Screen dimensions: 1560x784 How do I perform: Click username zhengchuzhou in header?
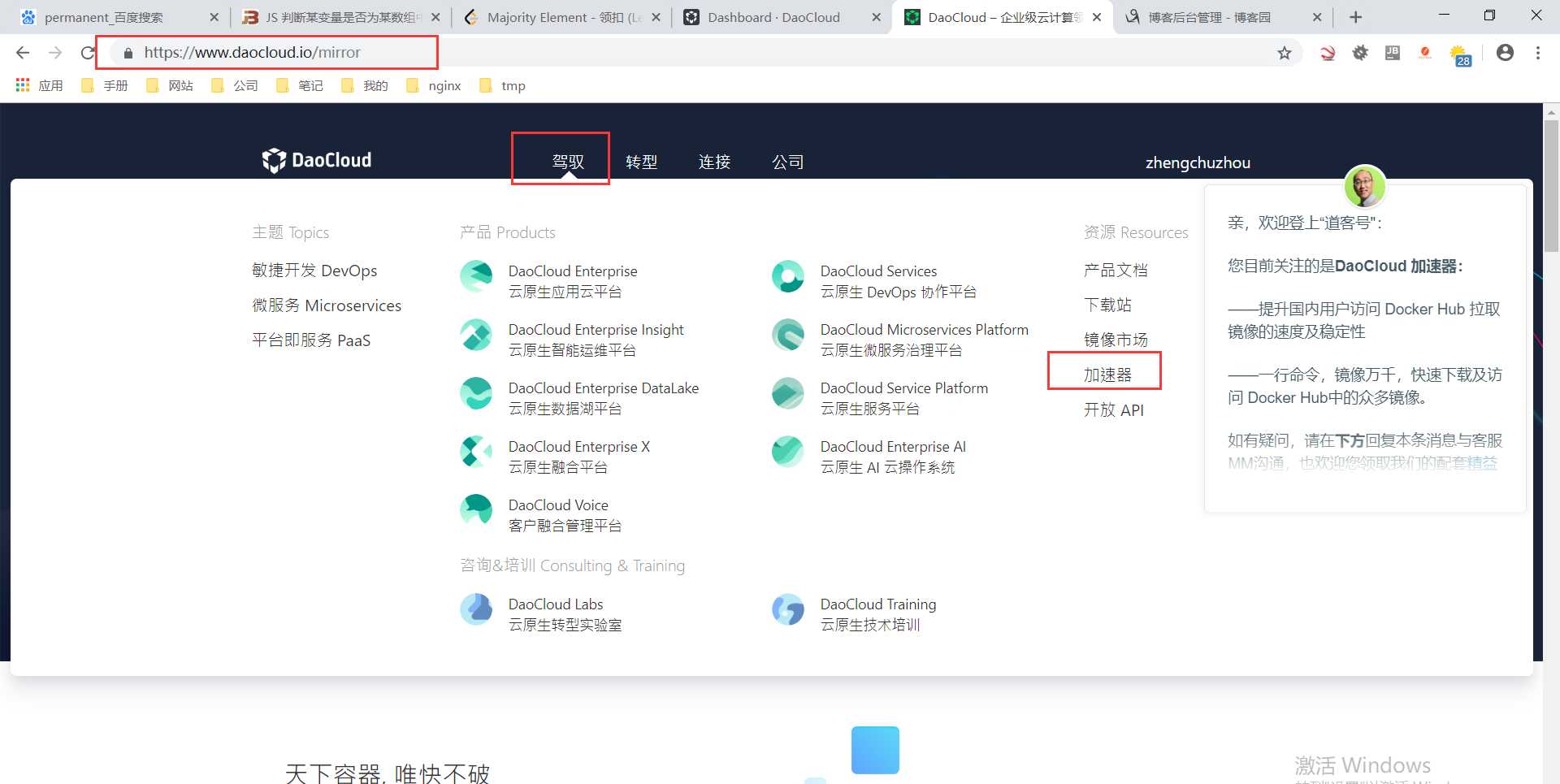point(1198,162)
